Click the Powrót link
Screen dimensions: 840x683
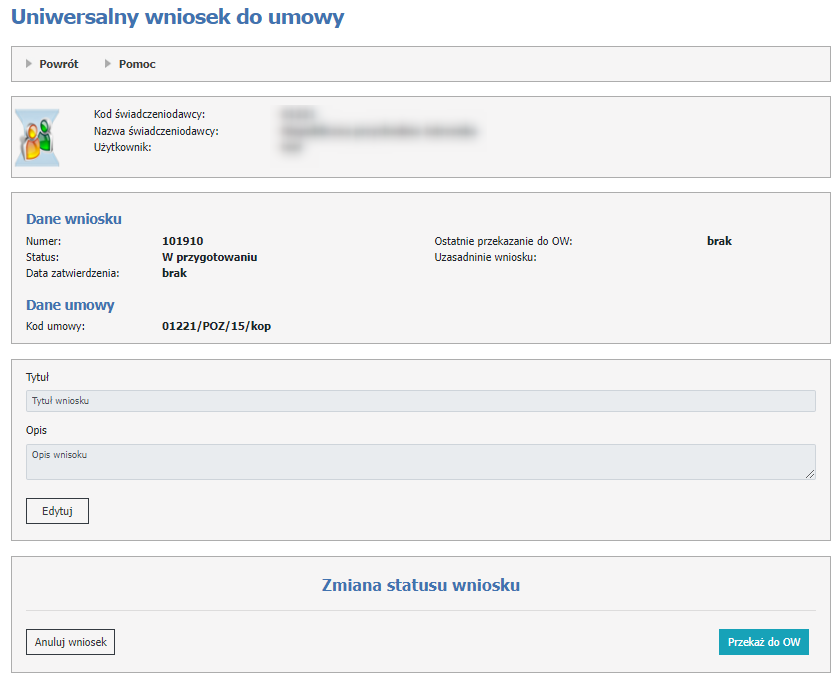tap(58, 64)
